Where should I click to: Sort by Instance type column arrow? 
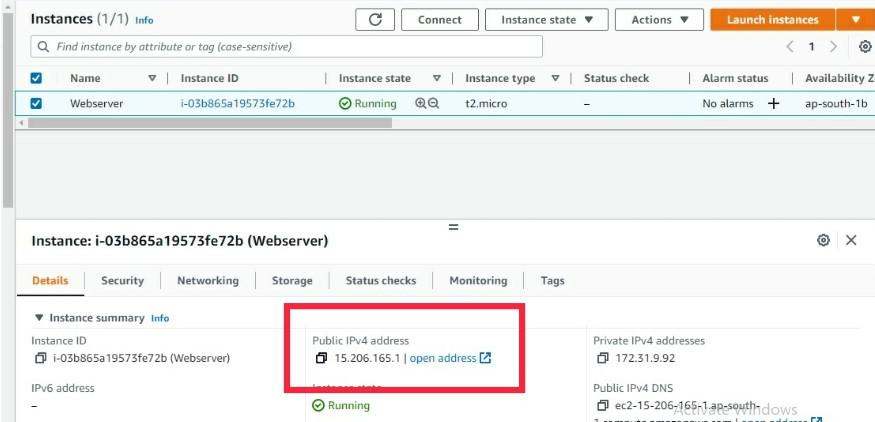(555, 79)
